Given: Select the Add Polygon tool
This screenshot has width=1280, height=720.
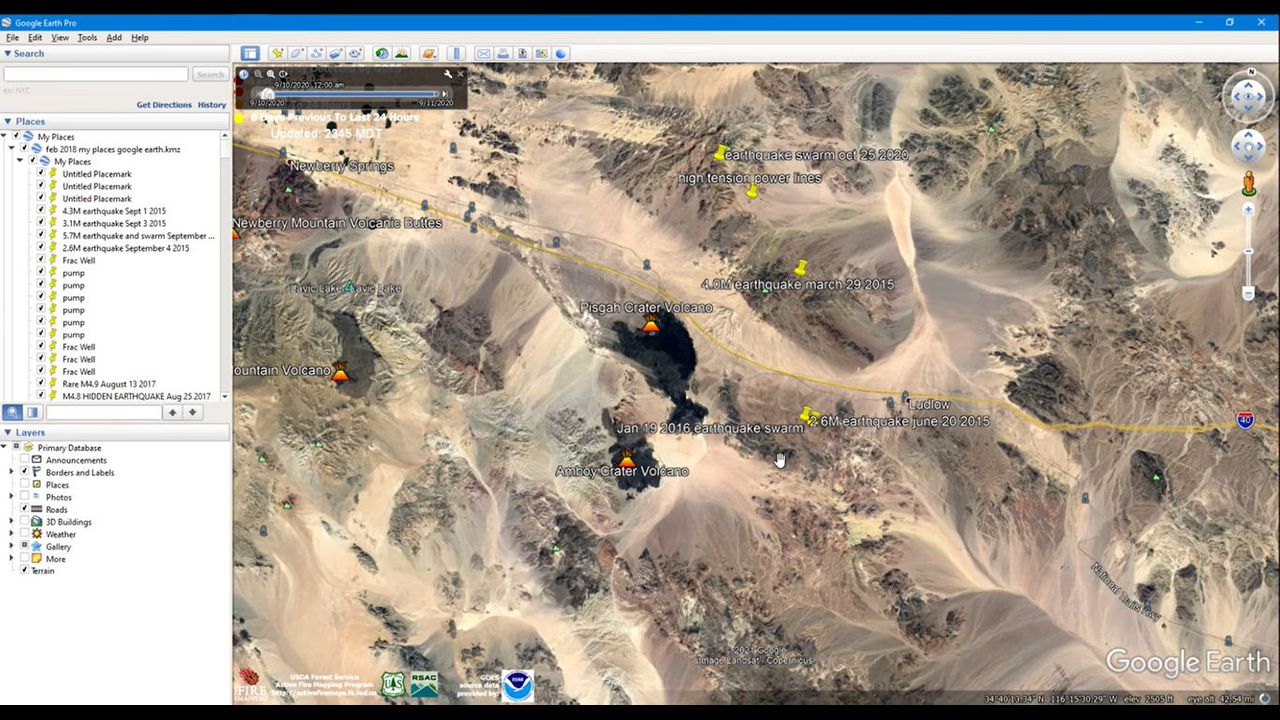Looking at the screenshot, I should click(x=297, y=53).
